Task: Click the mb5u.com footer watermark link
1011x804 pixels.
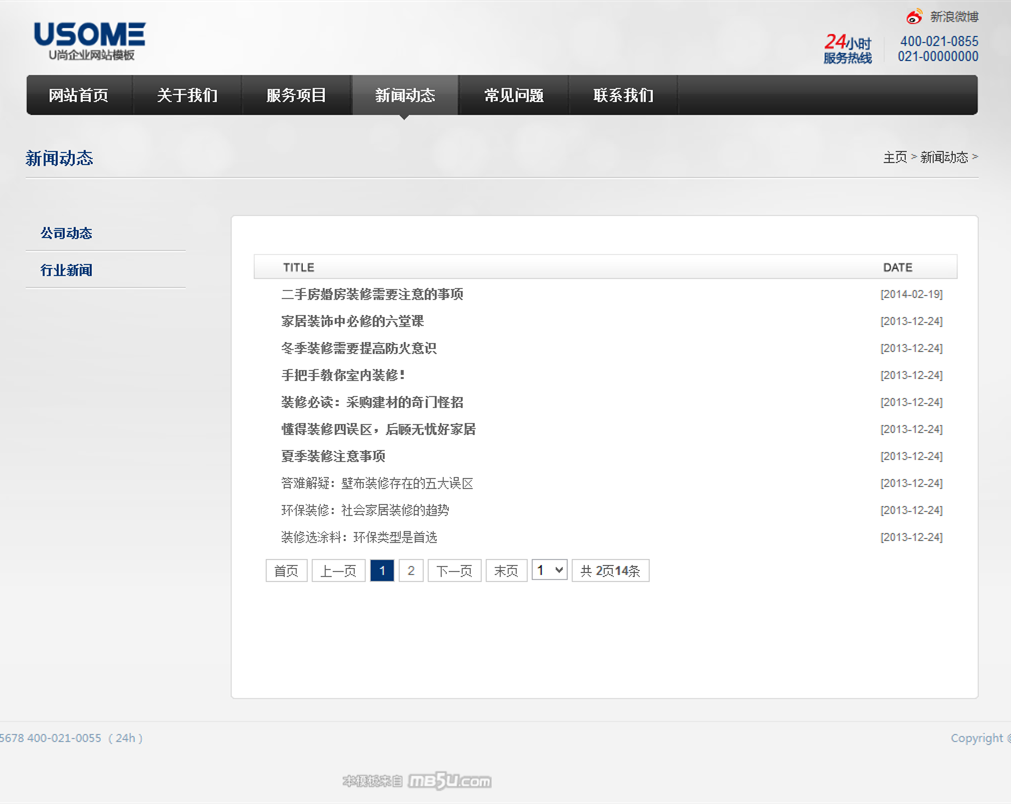Action: point(449,781)
